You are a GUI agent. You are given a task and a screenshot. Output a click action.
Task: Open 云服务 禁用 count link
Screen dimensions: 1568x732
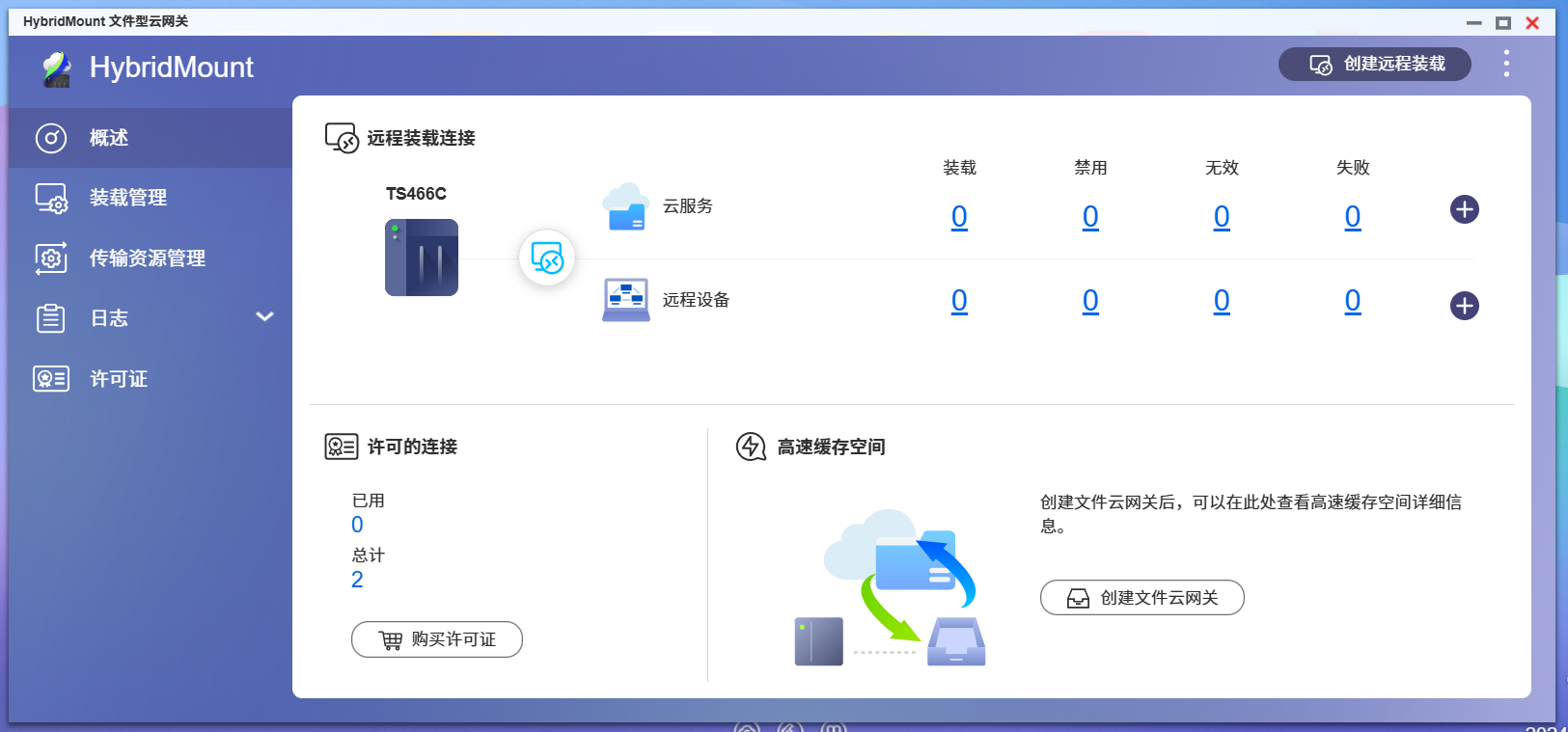point(1090,217)
